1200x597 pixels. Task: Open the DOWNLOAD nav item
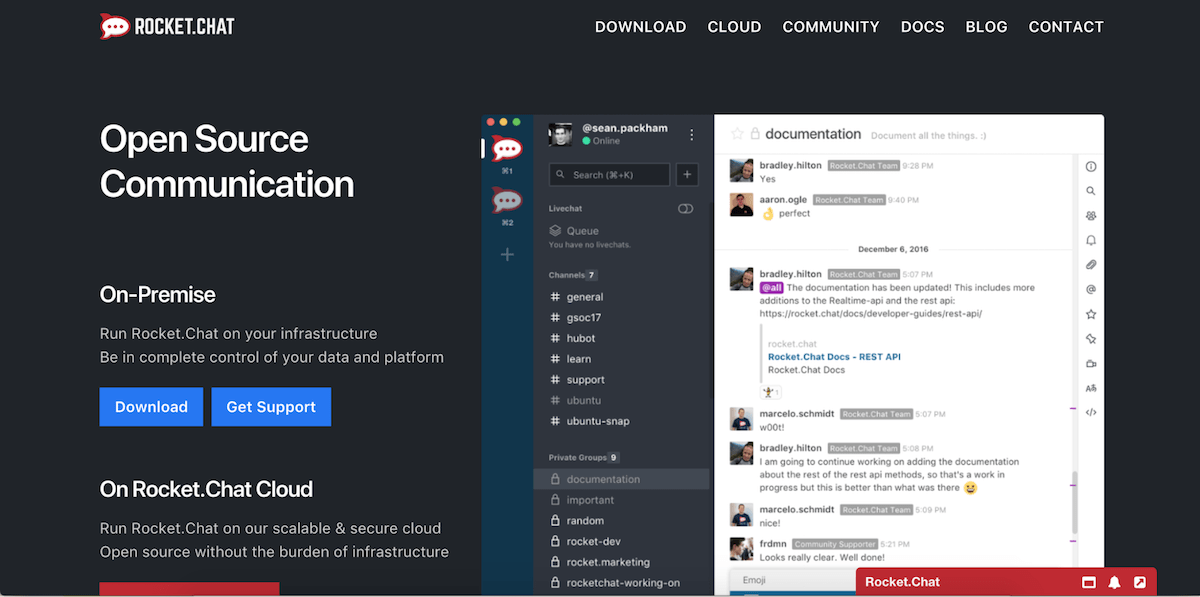(x=640, y=27)
